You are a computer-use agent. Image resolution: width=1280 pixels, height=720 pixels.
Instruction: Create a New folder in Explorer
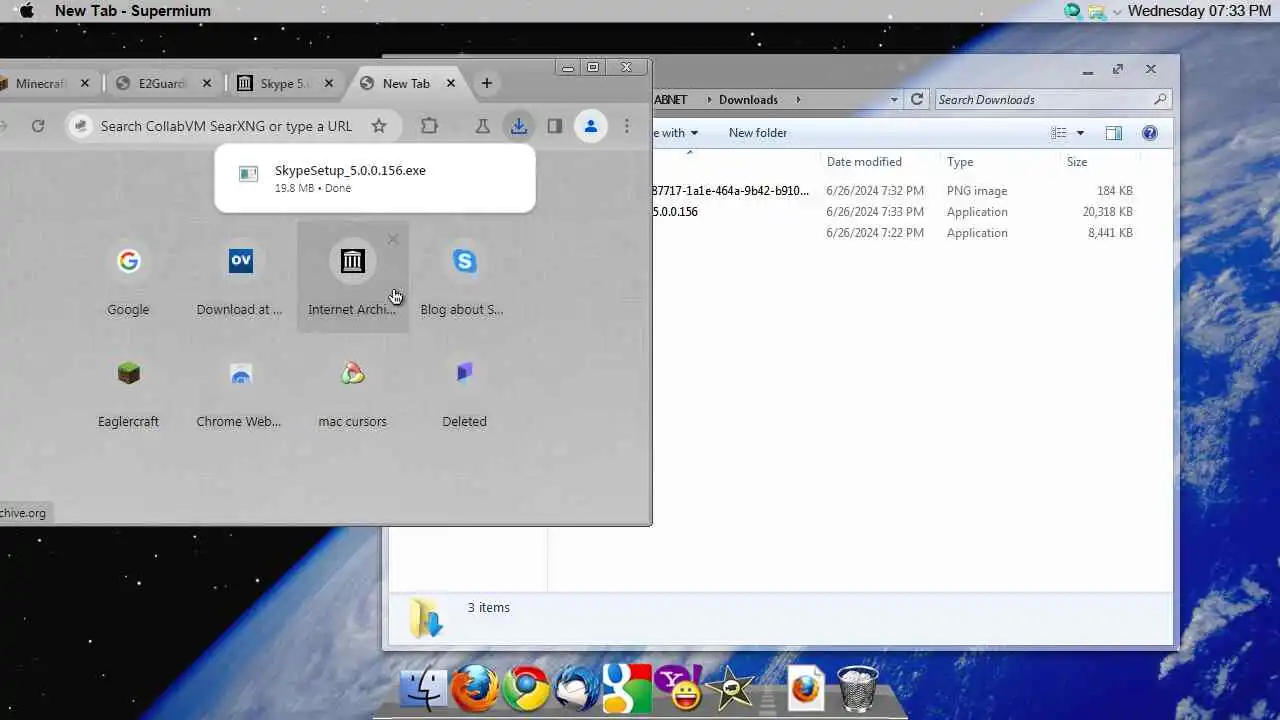pos(758,133)
